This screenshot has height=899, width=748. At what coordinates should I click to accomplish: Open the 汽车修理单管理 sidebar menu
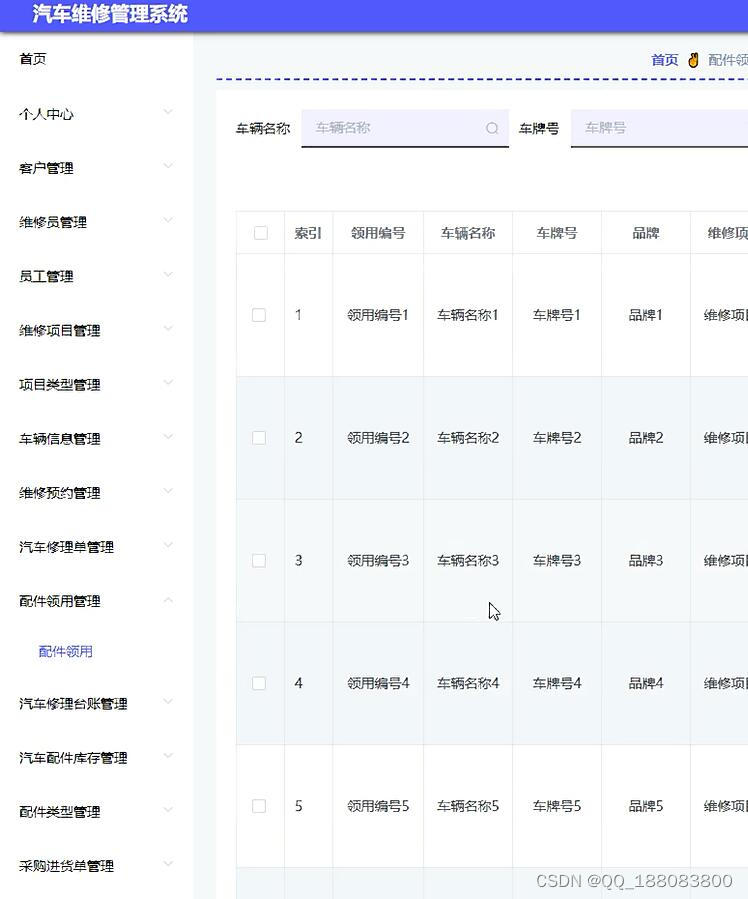point(66,547)
